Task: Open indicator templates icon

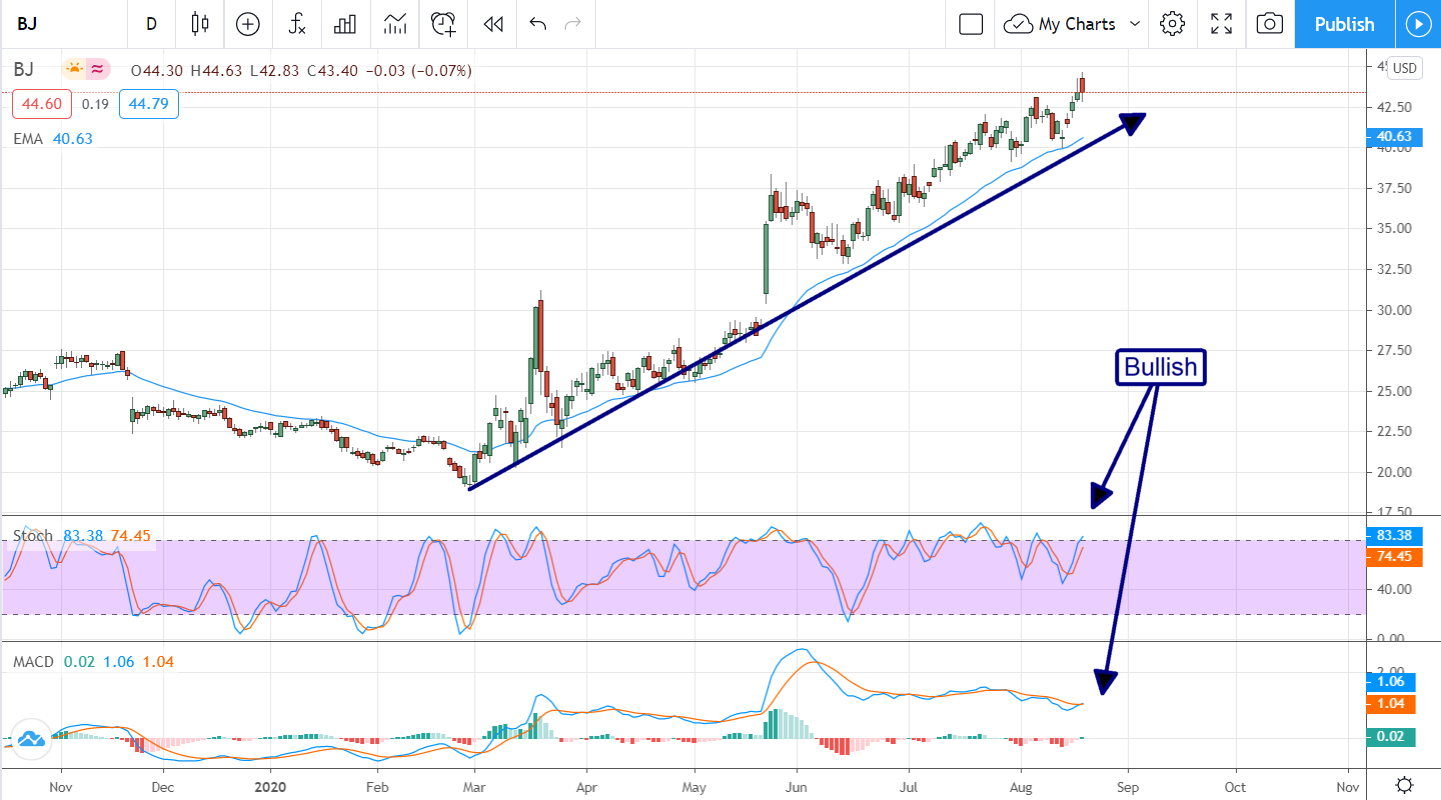Action: click(395, 24)
